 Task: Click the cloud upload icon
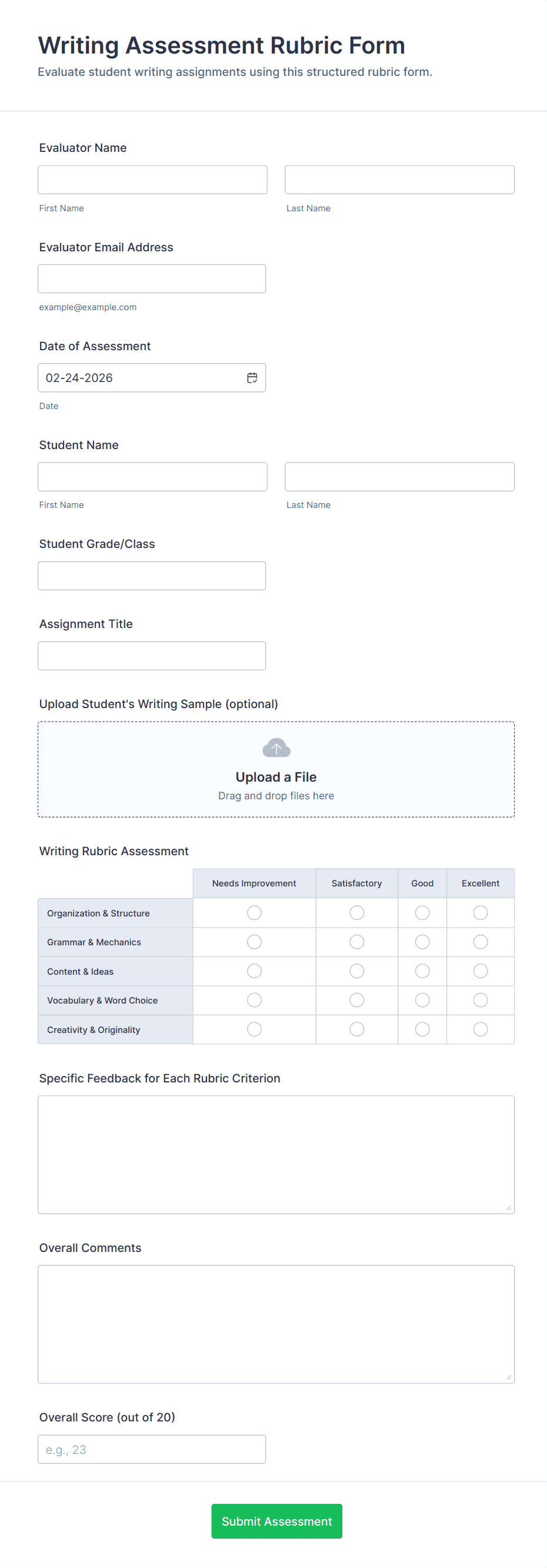[x=276, y=748]
